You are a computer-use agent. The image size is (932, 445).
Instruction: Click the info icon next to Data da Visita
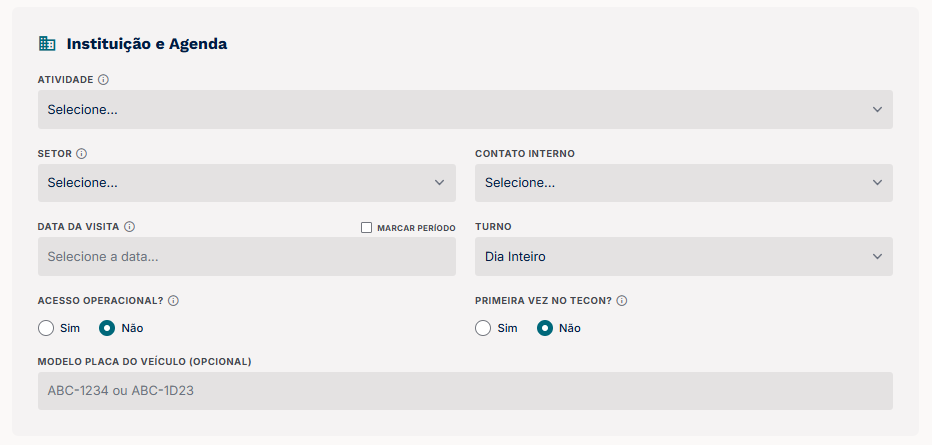pos(130,227)
